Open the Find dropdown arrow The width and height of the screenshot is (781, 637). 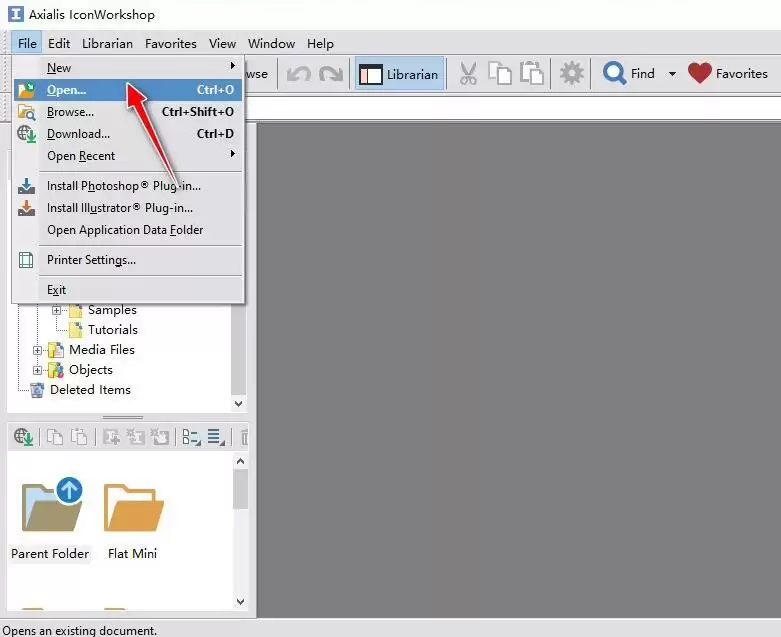(x=672, y=74)
